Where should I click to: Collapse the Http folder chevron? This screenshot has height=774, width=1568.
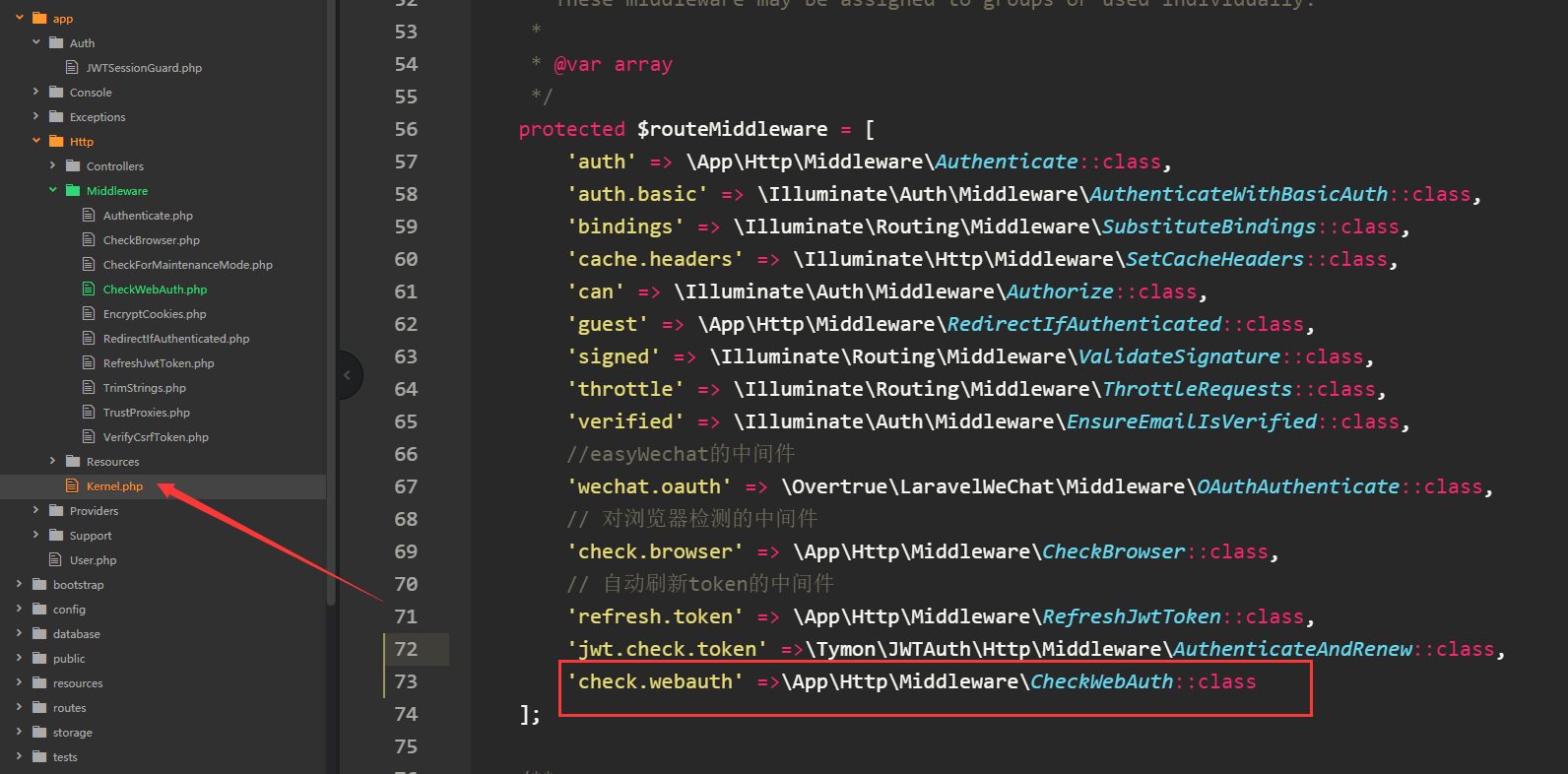coord(36,141)
